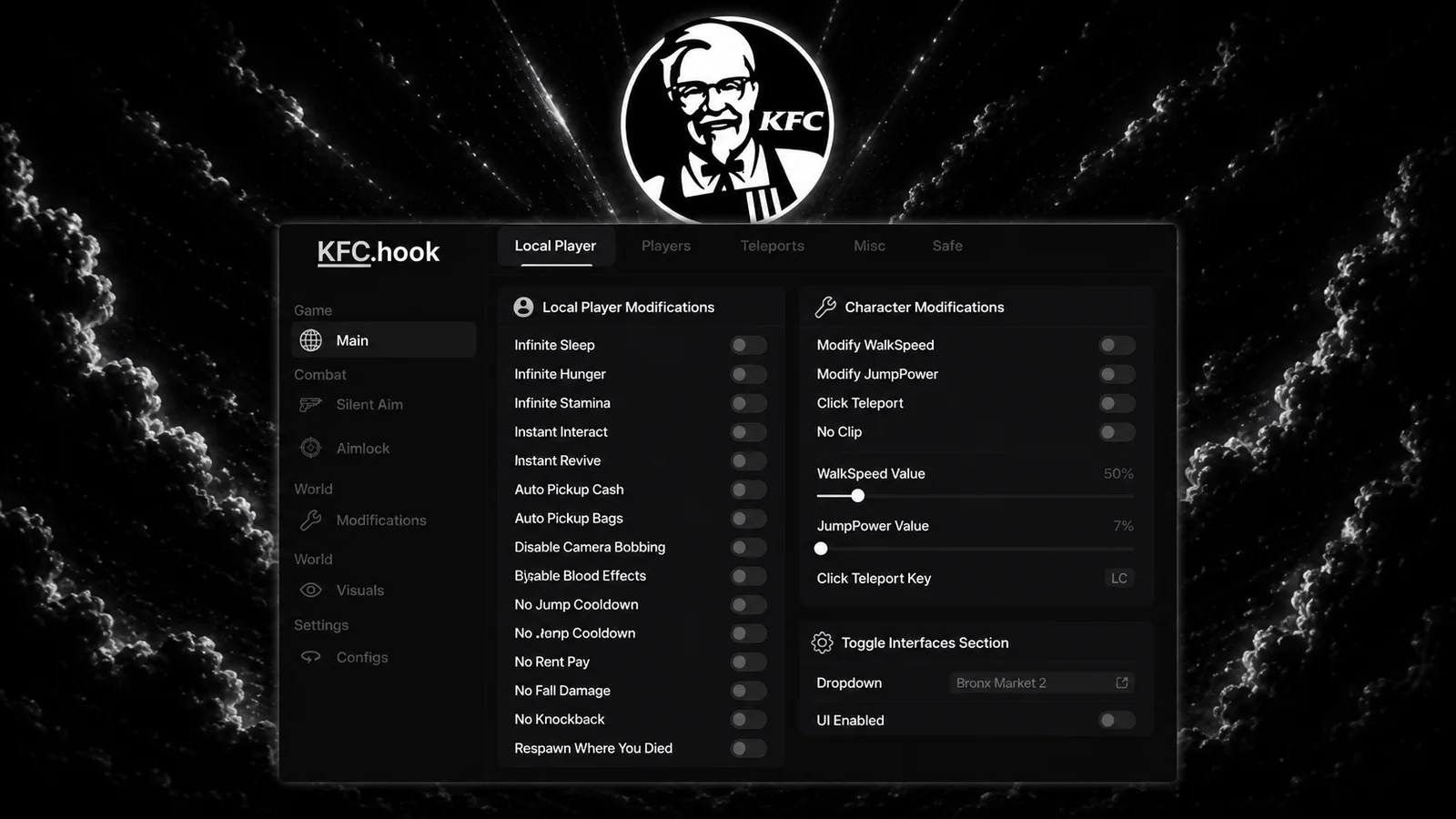Open Aimlock via its crosshair icon
The width and height of the screenshot is (1456, 819).
tap(310, 448)
